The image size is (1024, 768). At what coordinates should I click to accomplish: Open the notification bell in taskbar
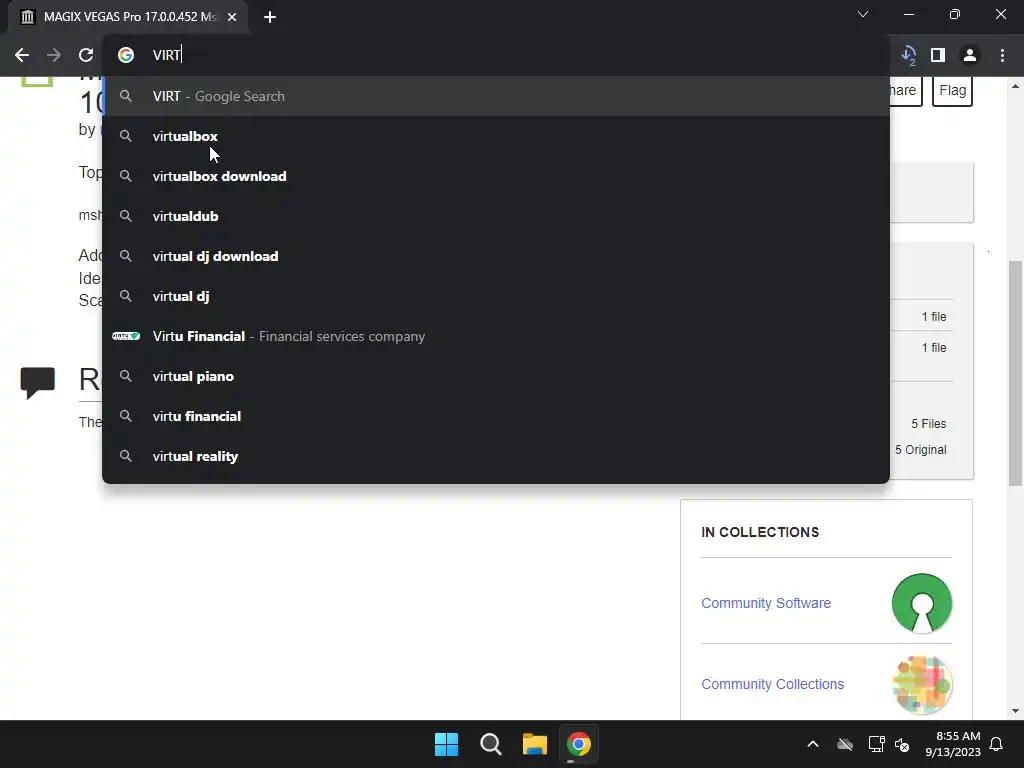pos(997,744)
